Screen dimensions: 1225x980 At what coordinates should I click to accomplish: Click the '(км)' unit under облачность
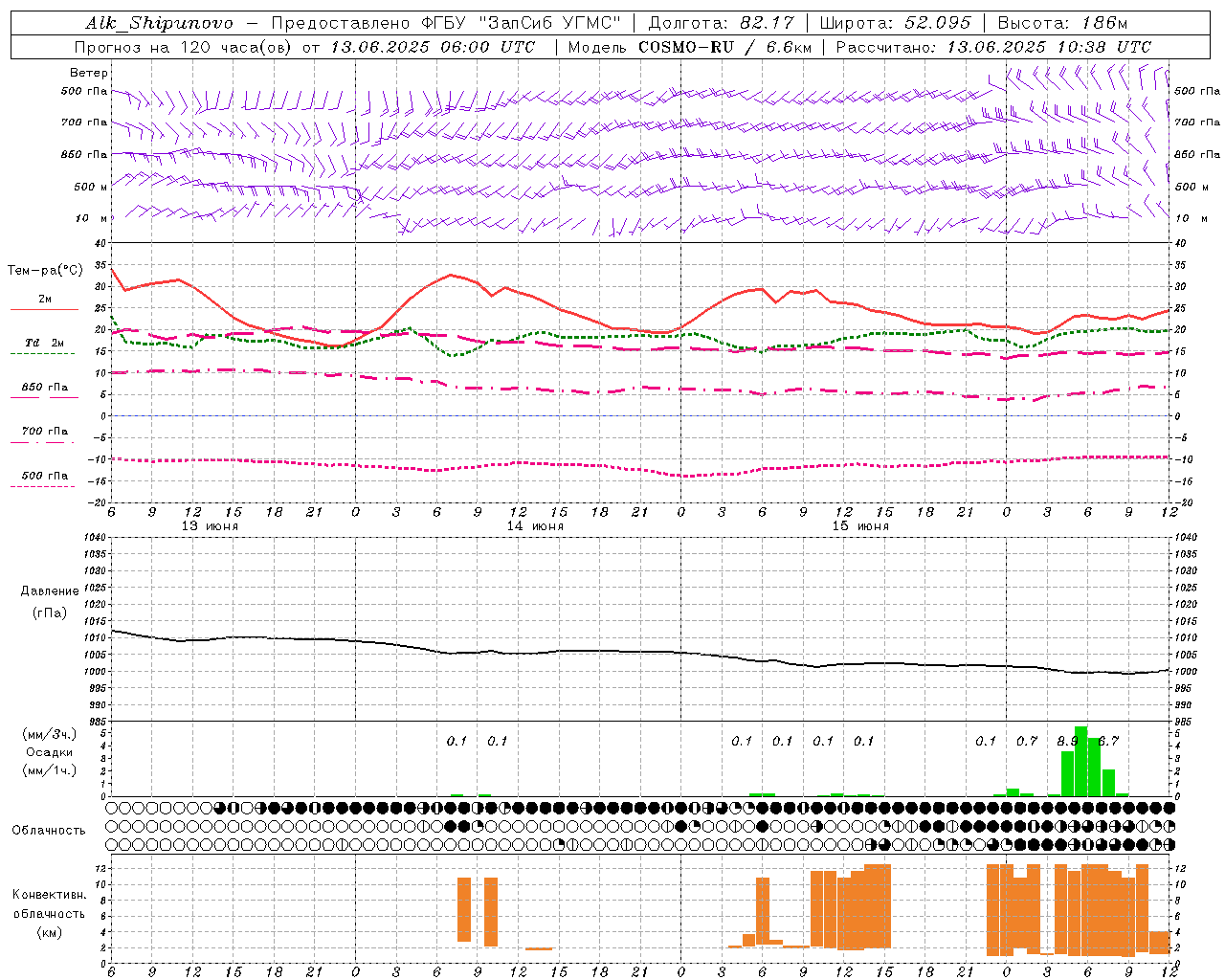coord(49,932)
